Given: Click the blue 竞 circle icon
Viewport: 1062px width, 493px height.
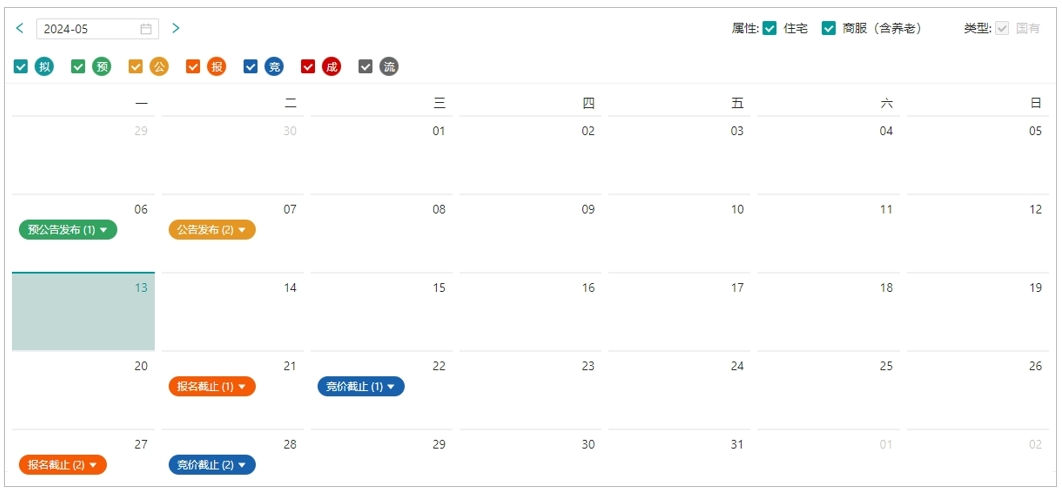Looking at the screenshot, I should pos(274,66).
